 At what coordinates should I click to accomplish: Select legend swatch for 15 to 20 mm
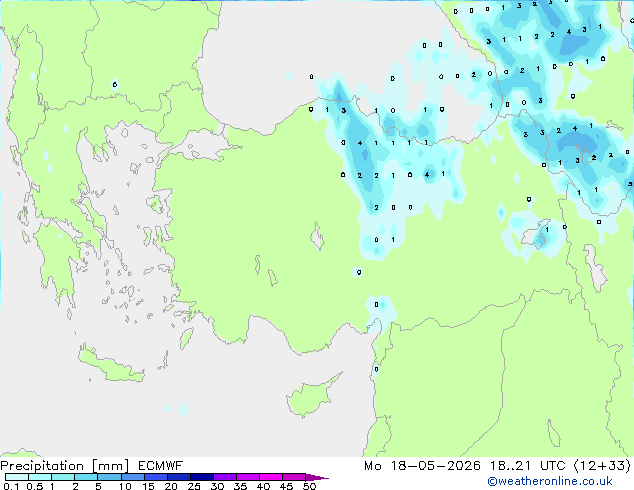click(x=155, y=477)
